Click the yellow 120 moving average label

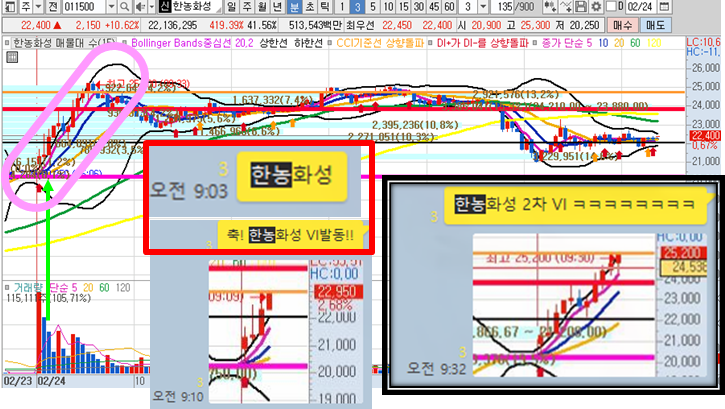(x=654, y=43)
